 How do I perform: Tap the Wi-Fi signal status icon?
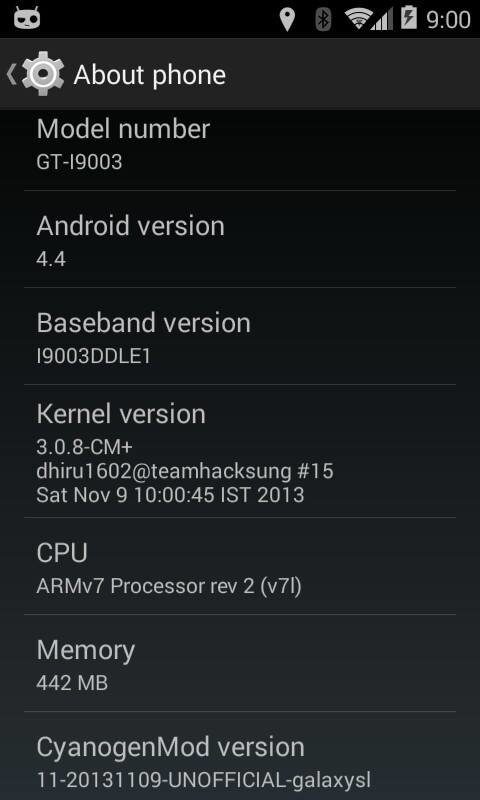coord(358,19)
